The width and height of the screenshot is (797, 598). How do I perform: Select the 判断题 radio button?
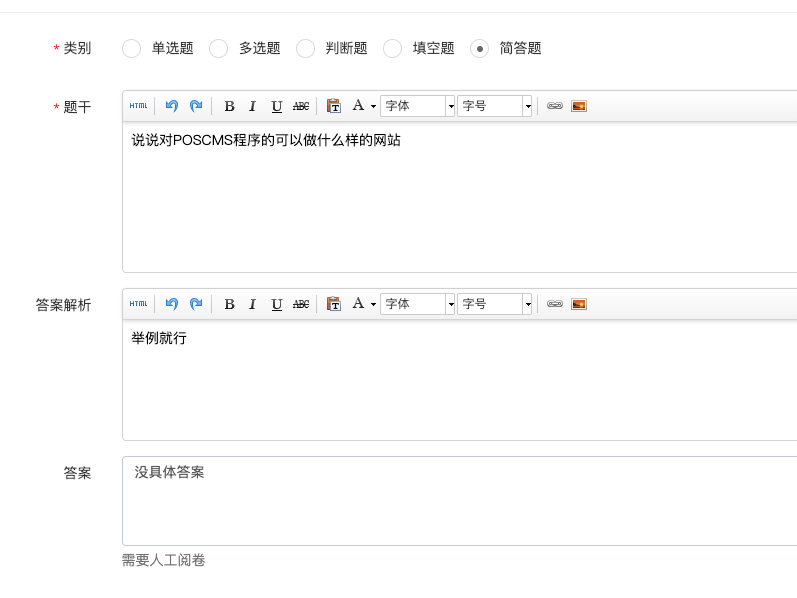[x=305, y=48]
